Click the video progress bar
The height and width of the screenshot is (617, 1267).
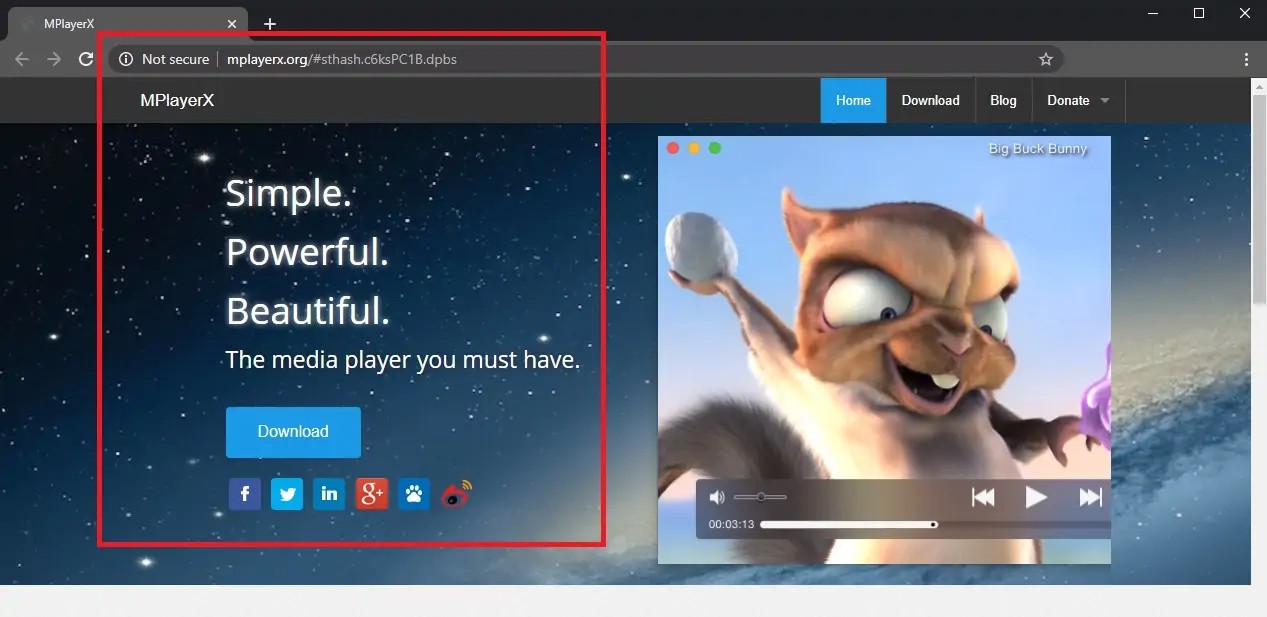(935, 524)
